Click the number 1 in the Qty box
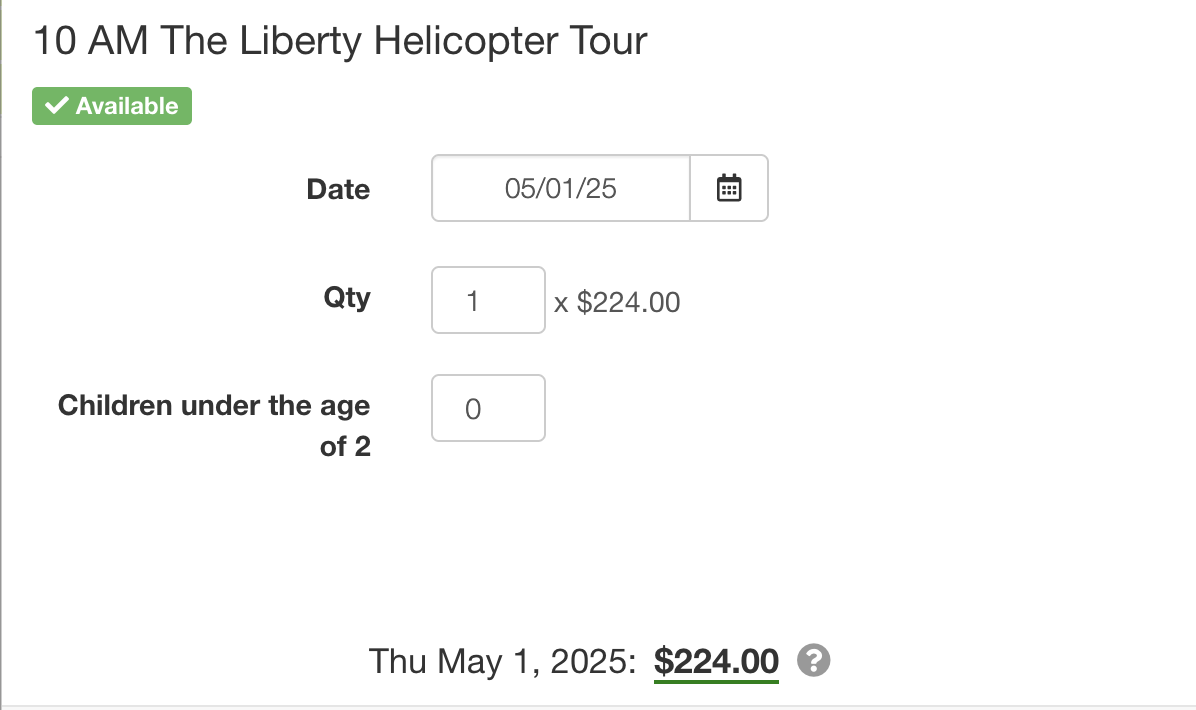 click(472, 301)
